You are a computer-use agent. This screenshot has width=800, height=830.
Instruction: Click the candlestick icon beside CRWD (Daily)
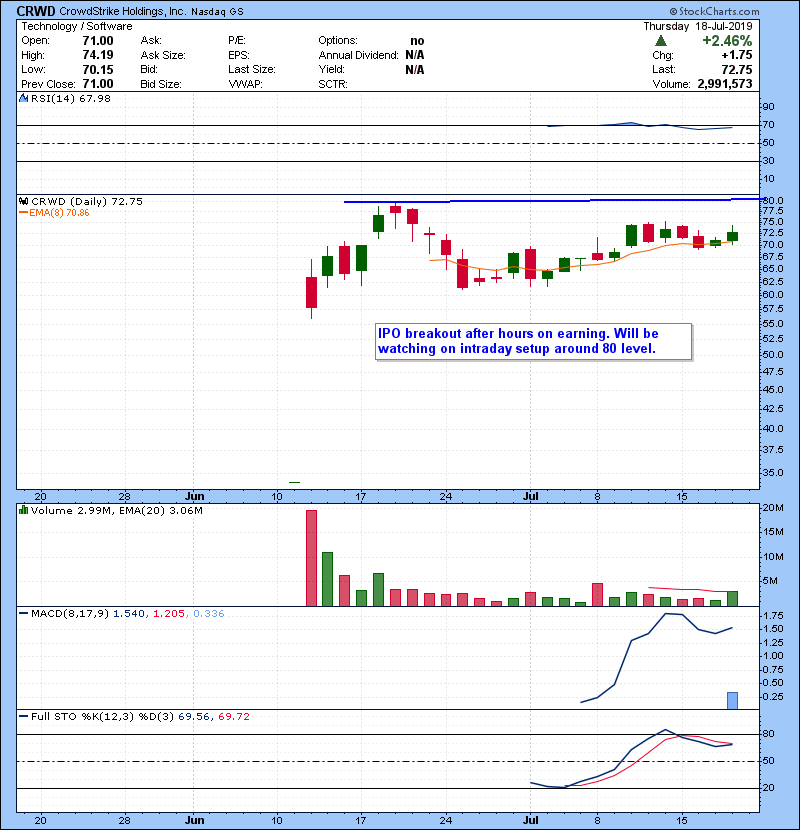coord(23,201)
